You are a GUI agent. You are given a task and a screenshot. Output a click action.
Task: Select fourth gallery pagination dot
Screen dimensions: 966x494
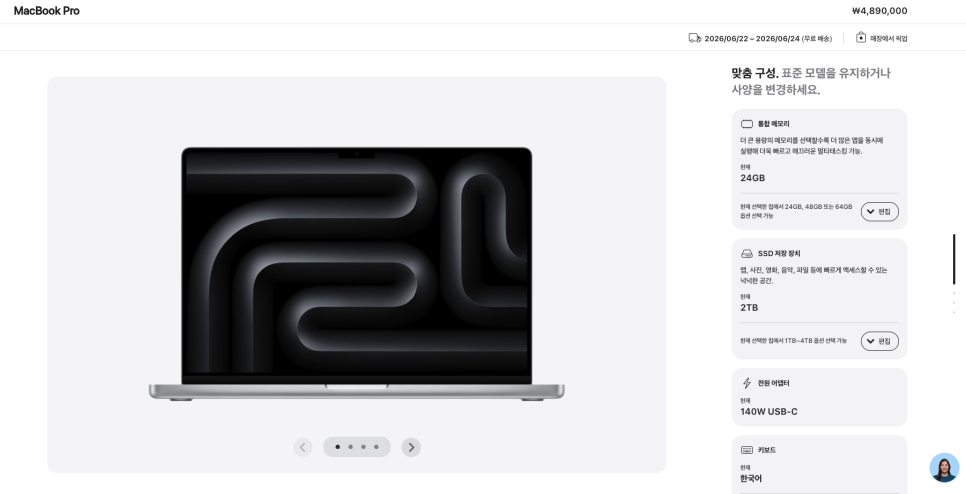pyautogui.click(x=376, y=447)
